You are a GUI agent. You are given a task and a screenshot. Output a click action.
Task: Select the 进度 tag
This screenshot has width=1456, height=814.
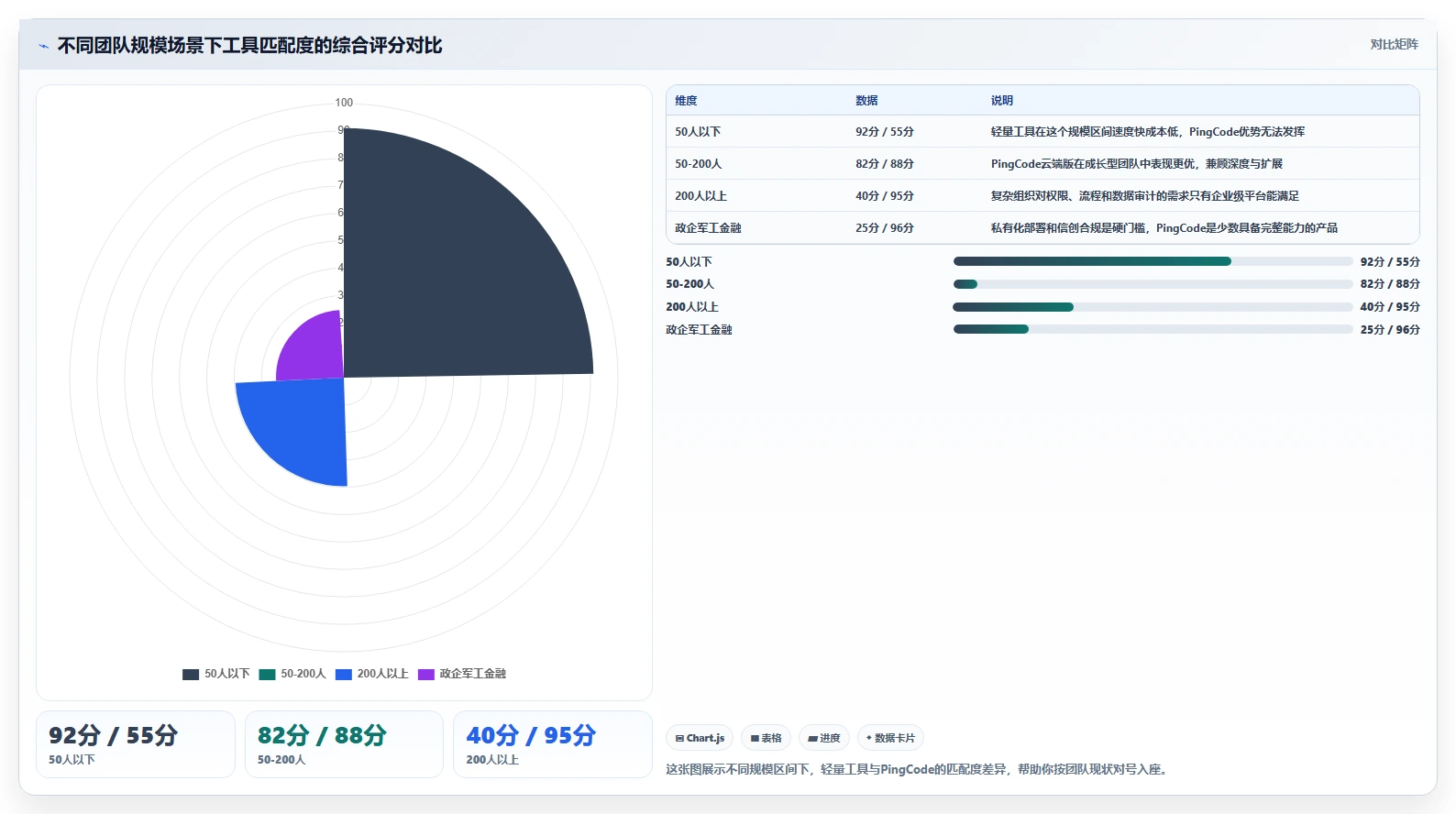tap(824, 738)
